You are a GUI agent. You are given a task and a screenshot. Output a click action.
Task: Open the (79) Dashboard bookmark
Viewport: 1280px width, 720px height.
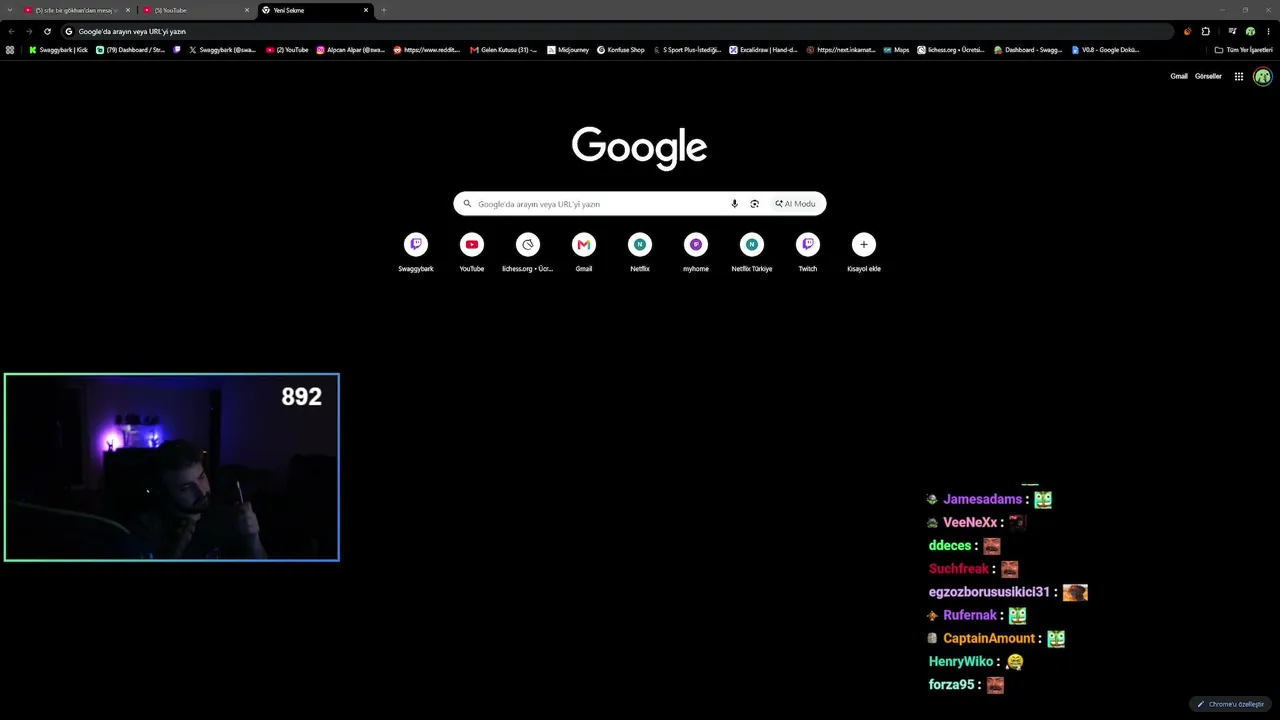tap(130, 49)
